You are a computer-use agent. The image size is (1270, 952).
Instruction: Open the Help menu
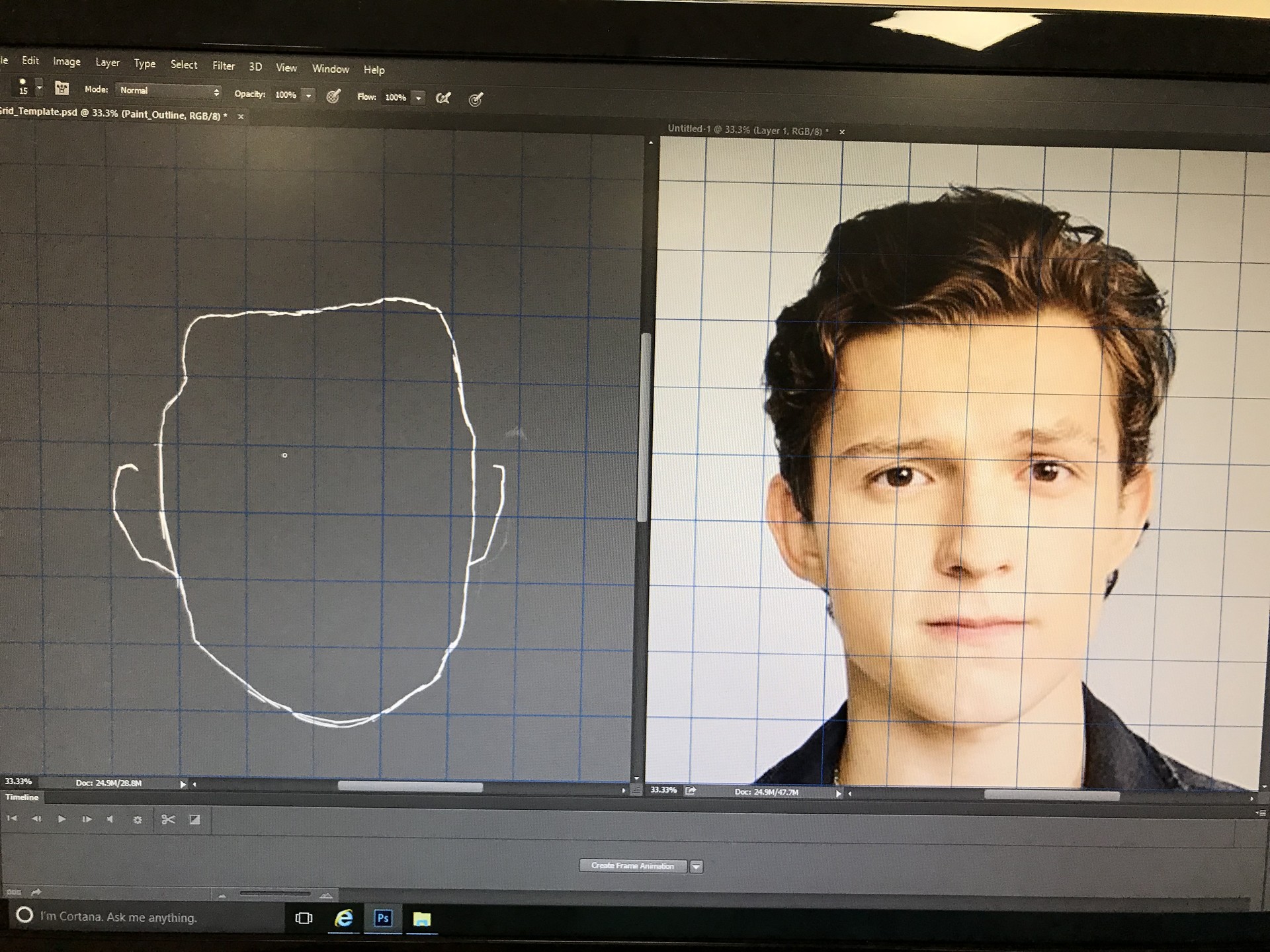pyautogui.click(x=374, y=69)
